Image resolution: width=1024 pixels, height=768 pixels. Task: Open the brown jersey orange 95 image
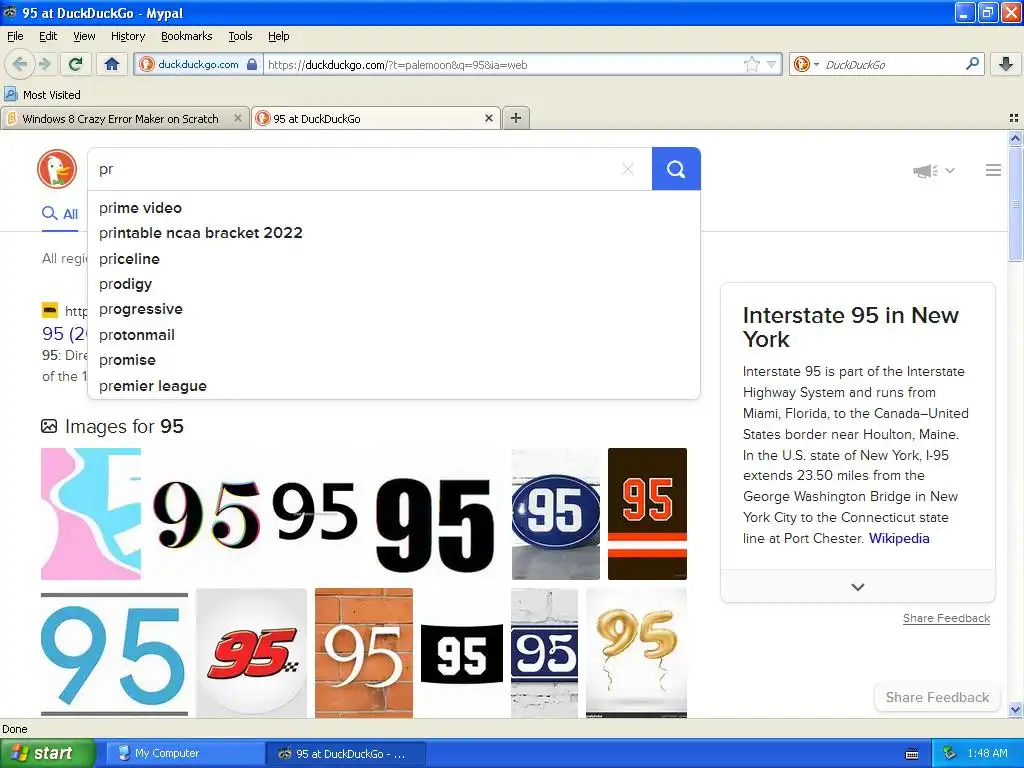pos(647,513)
